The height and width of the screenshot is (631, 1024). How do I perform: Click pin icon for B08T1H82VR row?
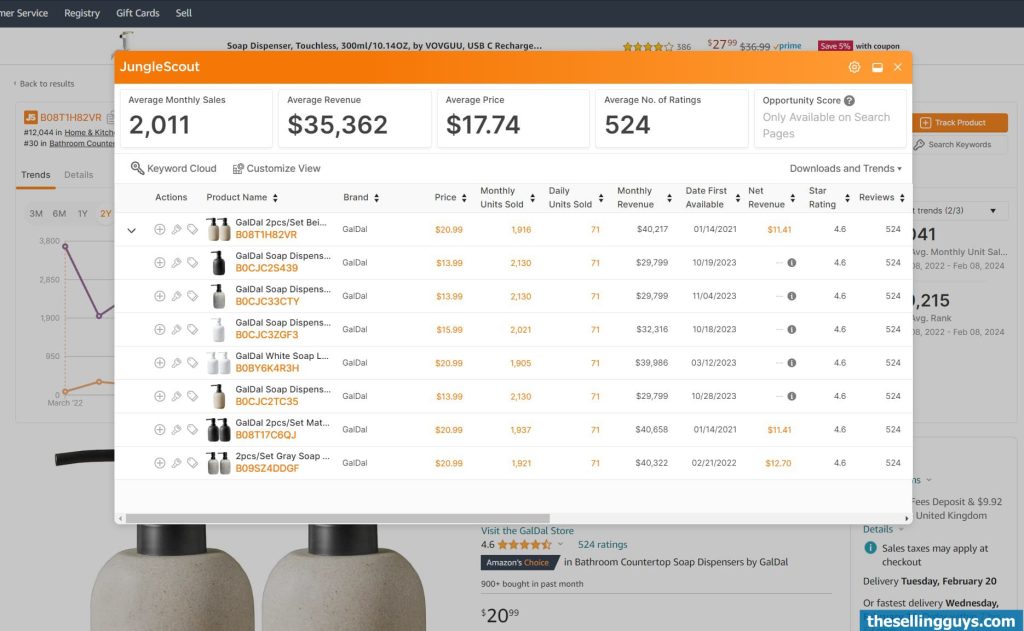pos(176,229)
